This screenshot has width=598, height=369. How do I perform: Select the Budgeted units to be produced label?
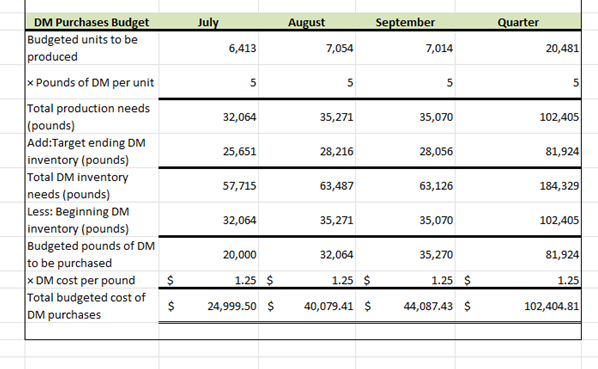coord(92,48)
